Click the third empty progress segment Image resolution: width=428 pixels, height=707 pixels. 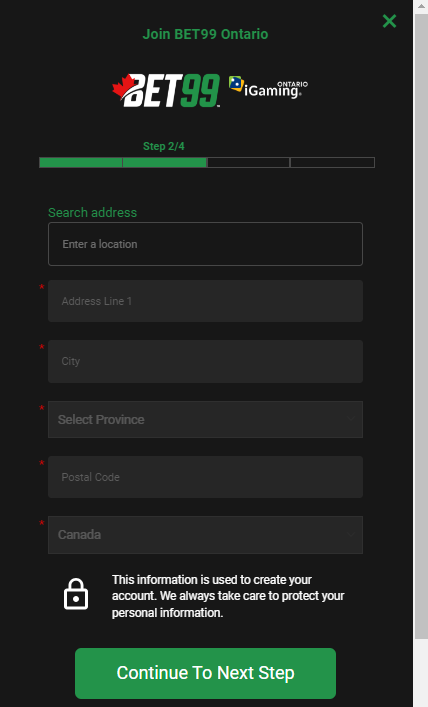[249, 162]
